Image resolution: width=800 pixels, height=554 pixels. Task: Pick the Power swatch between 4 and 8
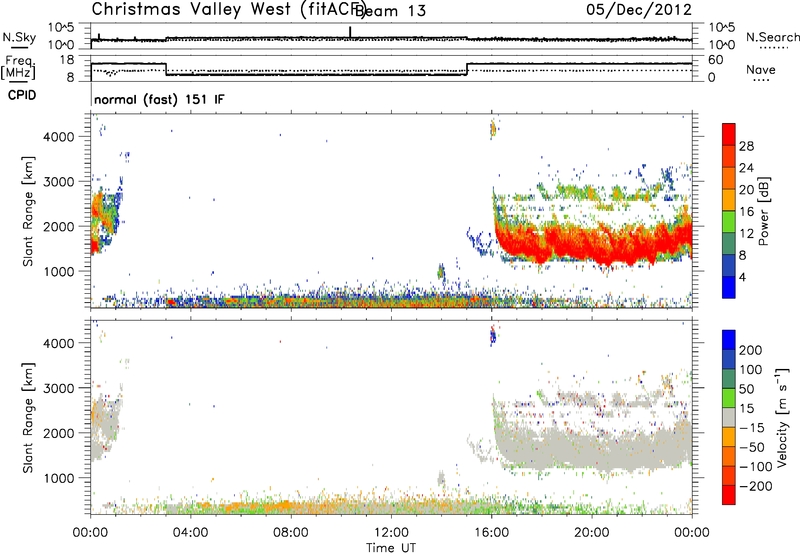(x=729, y=265)
